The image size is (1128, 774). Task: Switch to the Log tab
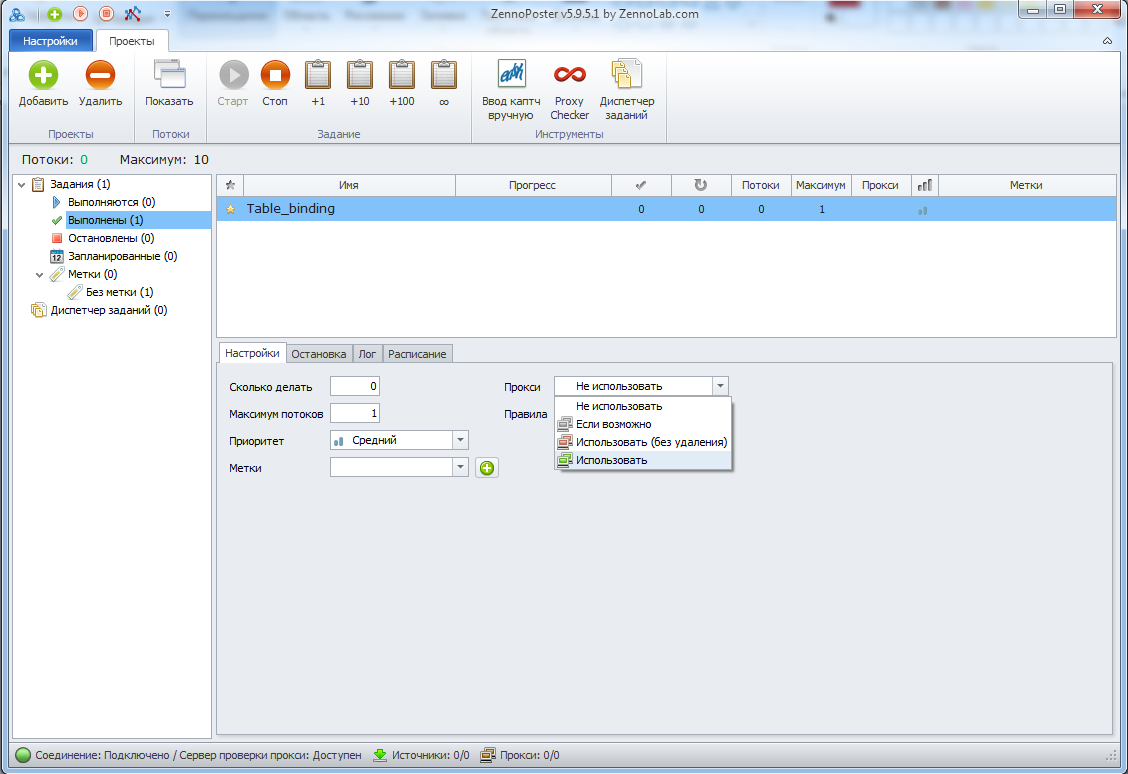(367, 354)
